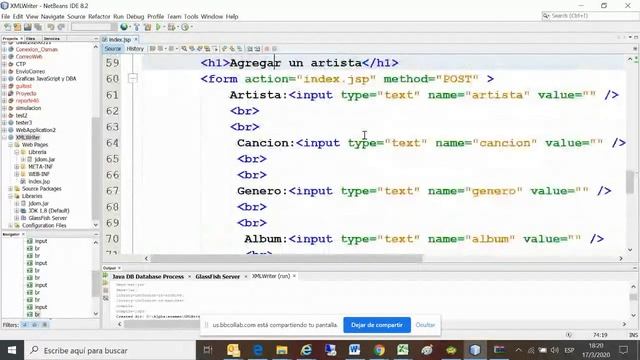The image size is (640, 360).
Task: Click the New File toolbar icon
Action: point(7,27)
